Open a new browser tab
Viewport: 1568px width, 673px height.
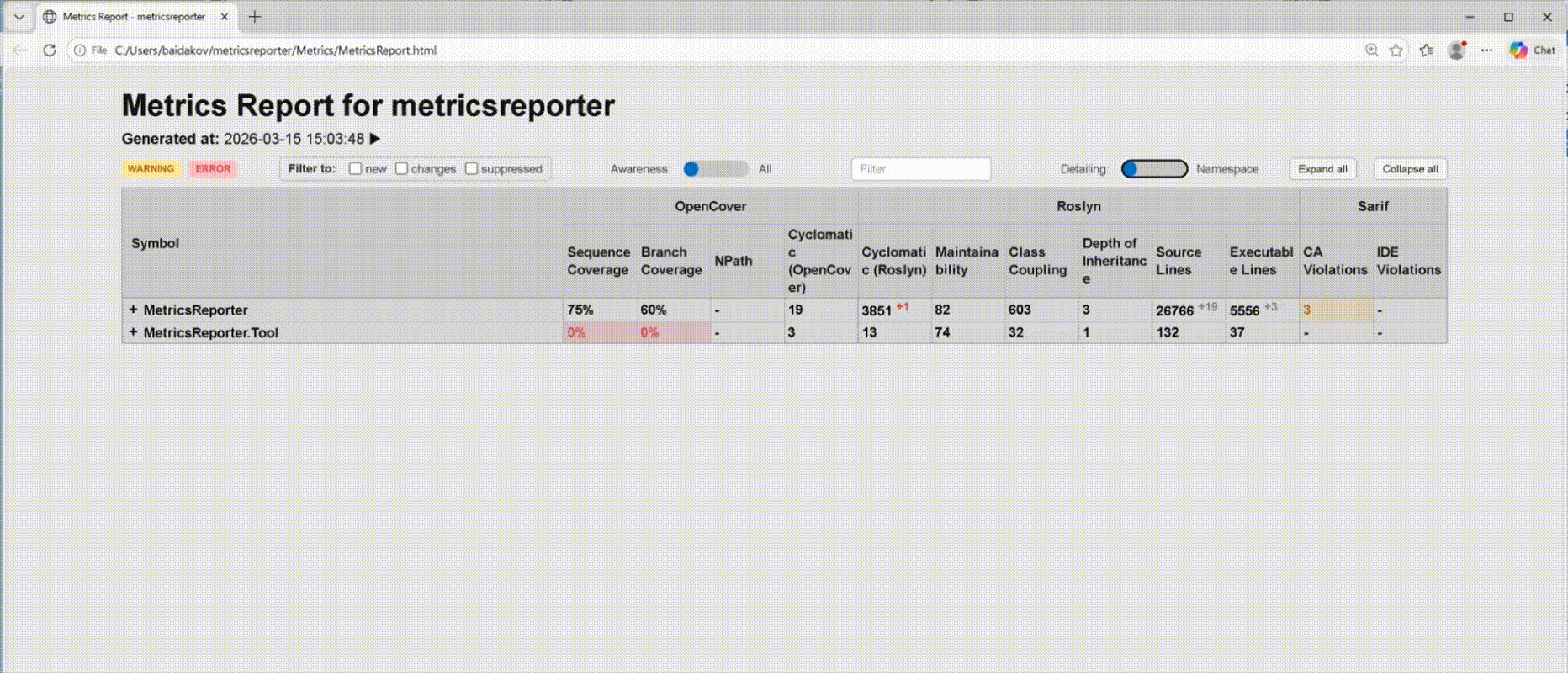coord(255,17)
